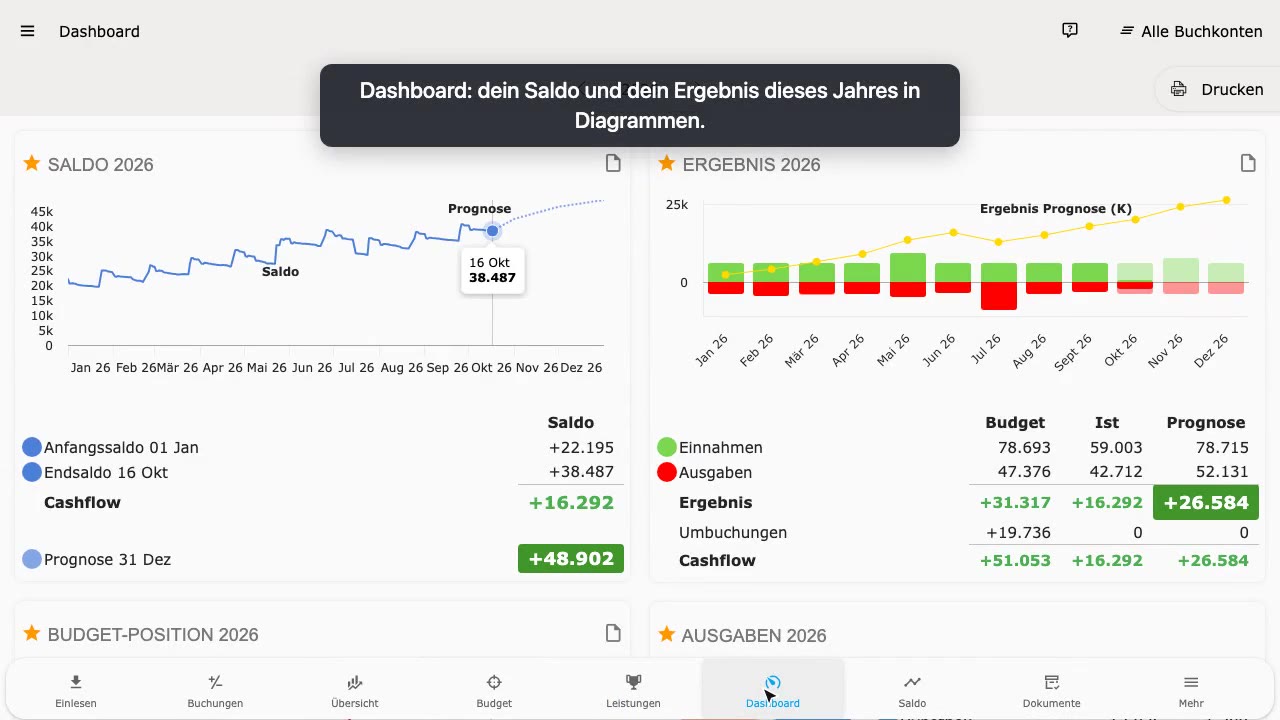The width and height of the screenshot is (1280, 720).
Task: Open document icon on ERGEBNIS 2026 card
Action: (x=1248, y=163)
